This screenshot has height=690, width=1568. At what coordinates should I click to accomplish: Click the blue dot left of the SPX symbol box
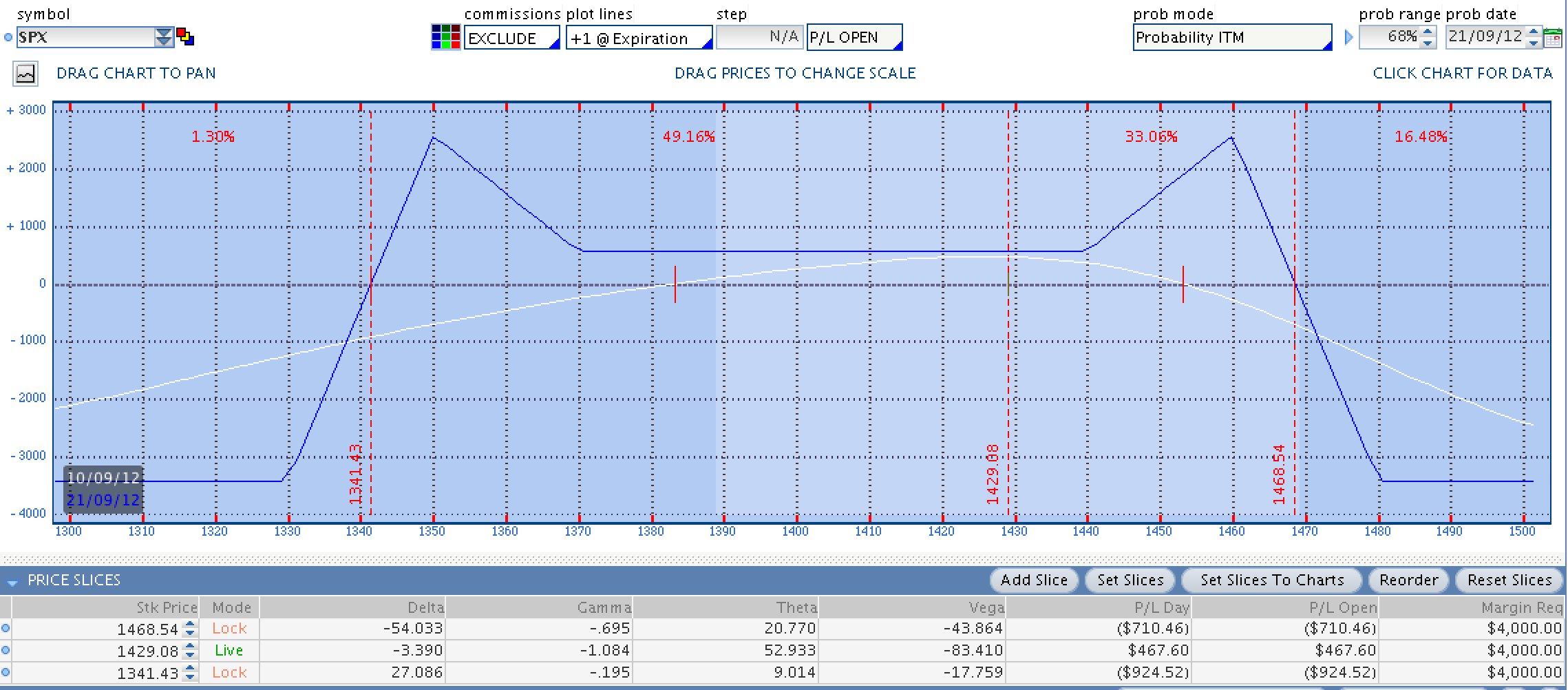point(8,37)
